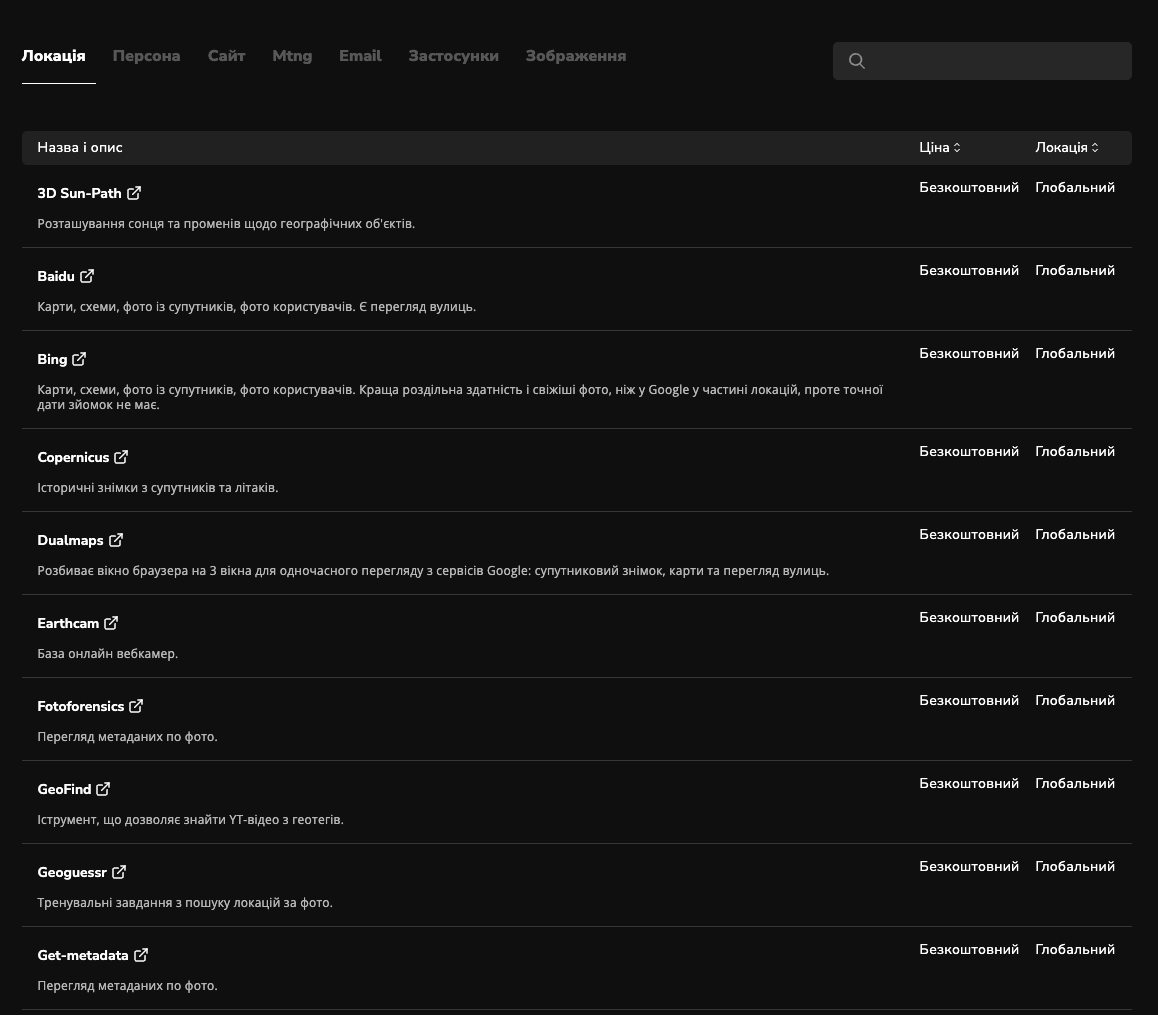Open the Baidu external link icon
Image resolution: width=1158 pixels, height=1015 pixels.
(x=87, y=276)
